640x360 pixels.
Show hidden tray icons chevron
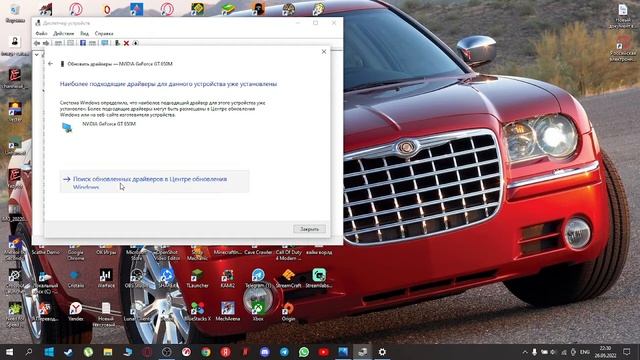(525, 352)
